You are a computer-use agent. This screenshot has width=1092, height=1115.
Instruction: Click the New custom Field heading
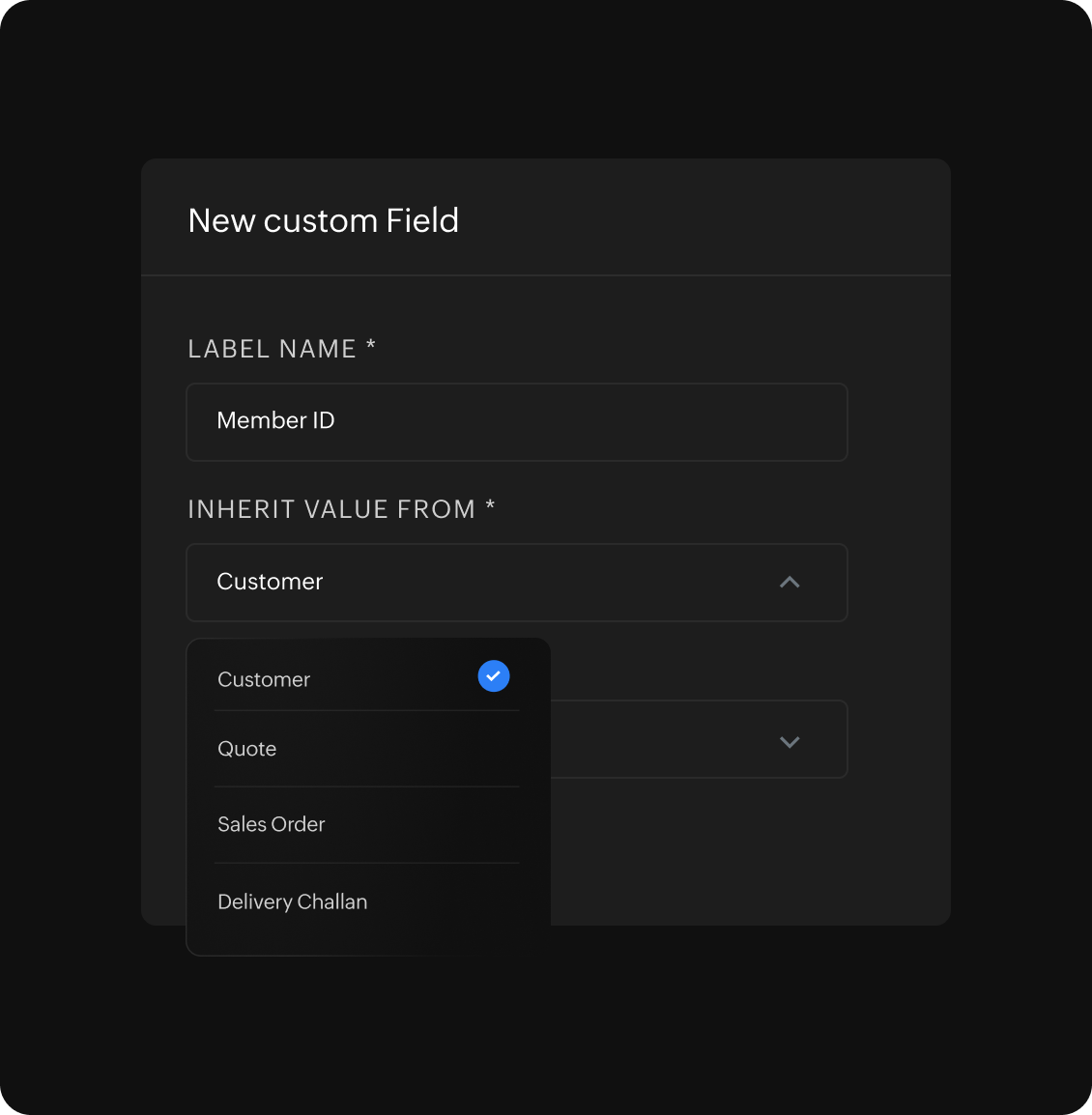pos(323,220)
